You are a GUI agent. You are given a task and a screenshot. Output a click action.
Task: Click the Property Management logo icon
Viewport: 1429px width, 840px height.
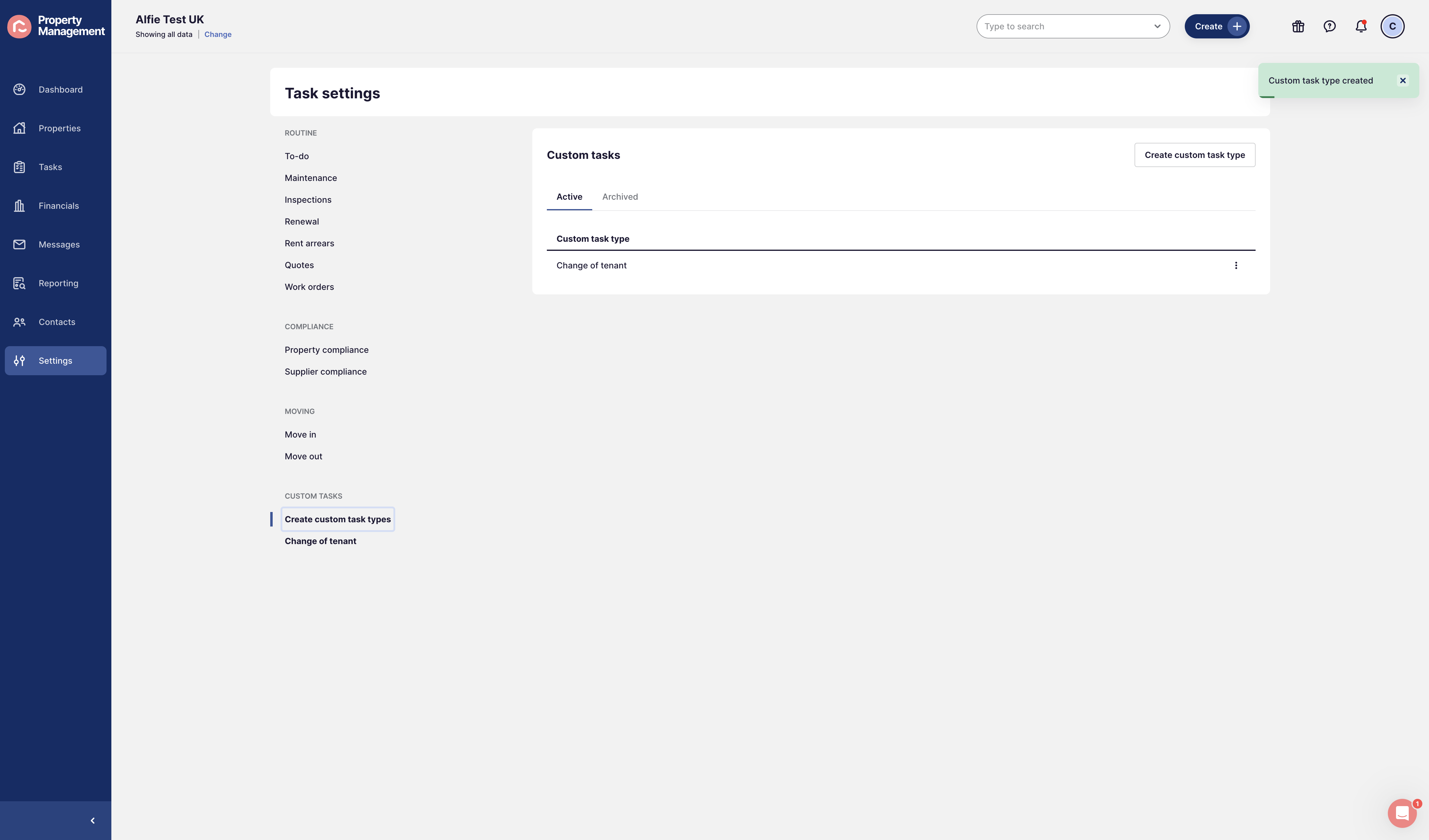pos(19,26)
